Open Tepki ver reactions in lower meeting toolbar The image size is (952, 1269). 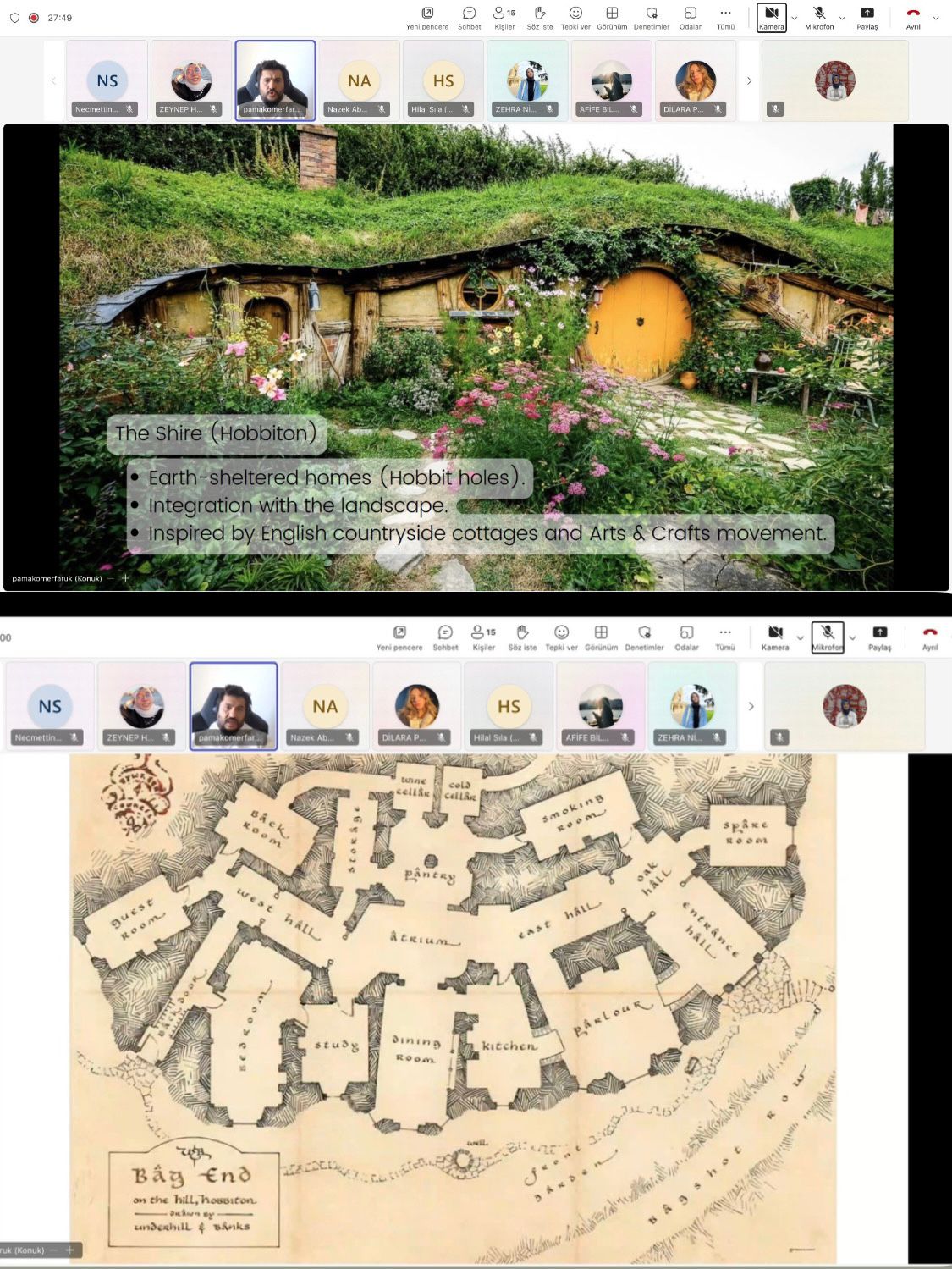coord(561,637)
